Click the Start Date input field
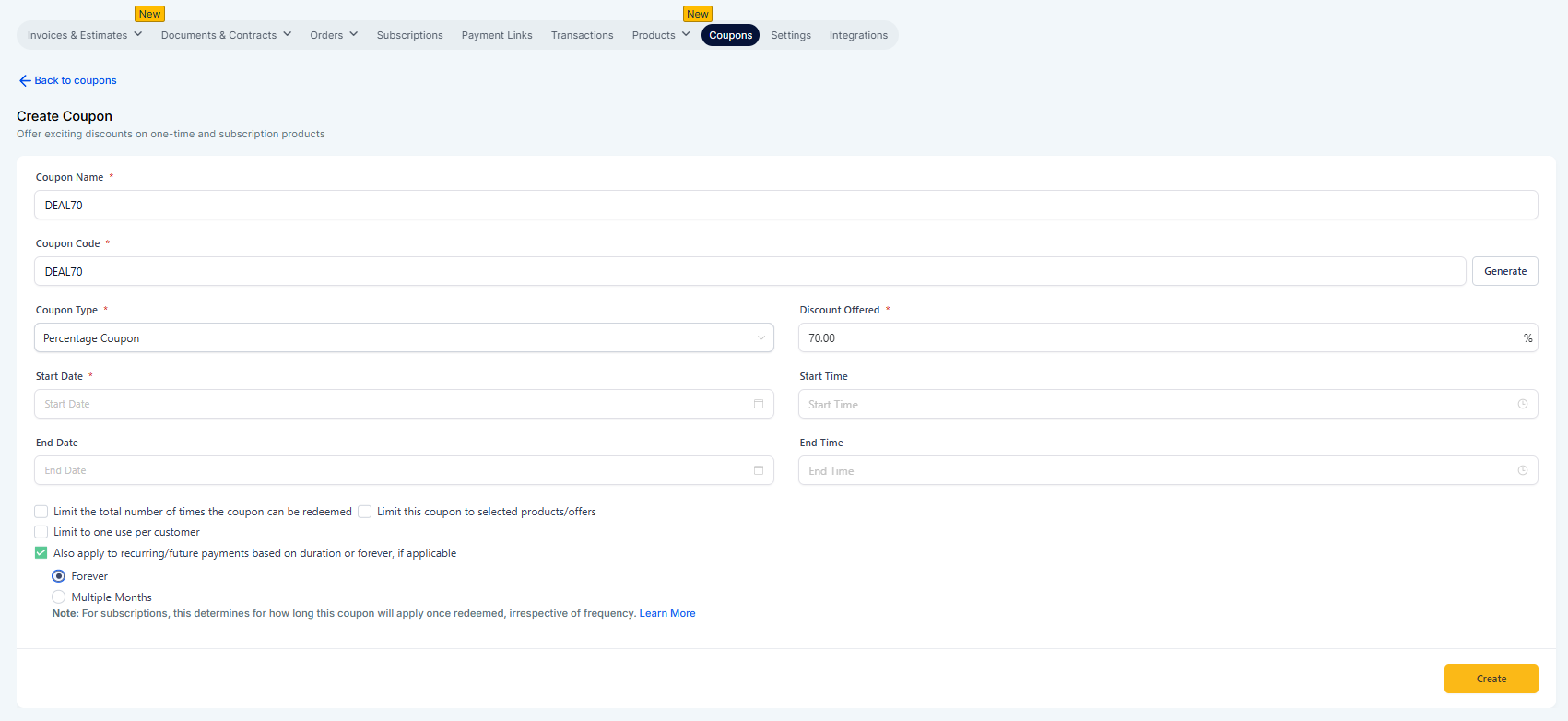The height and width of the screenshot is (721, 1568). pos(404,404)
